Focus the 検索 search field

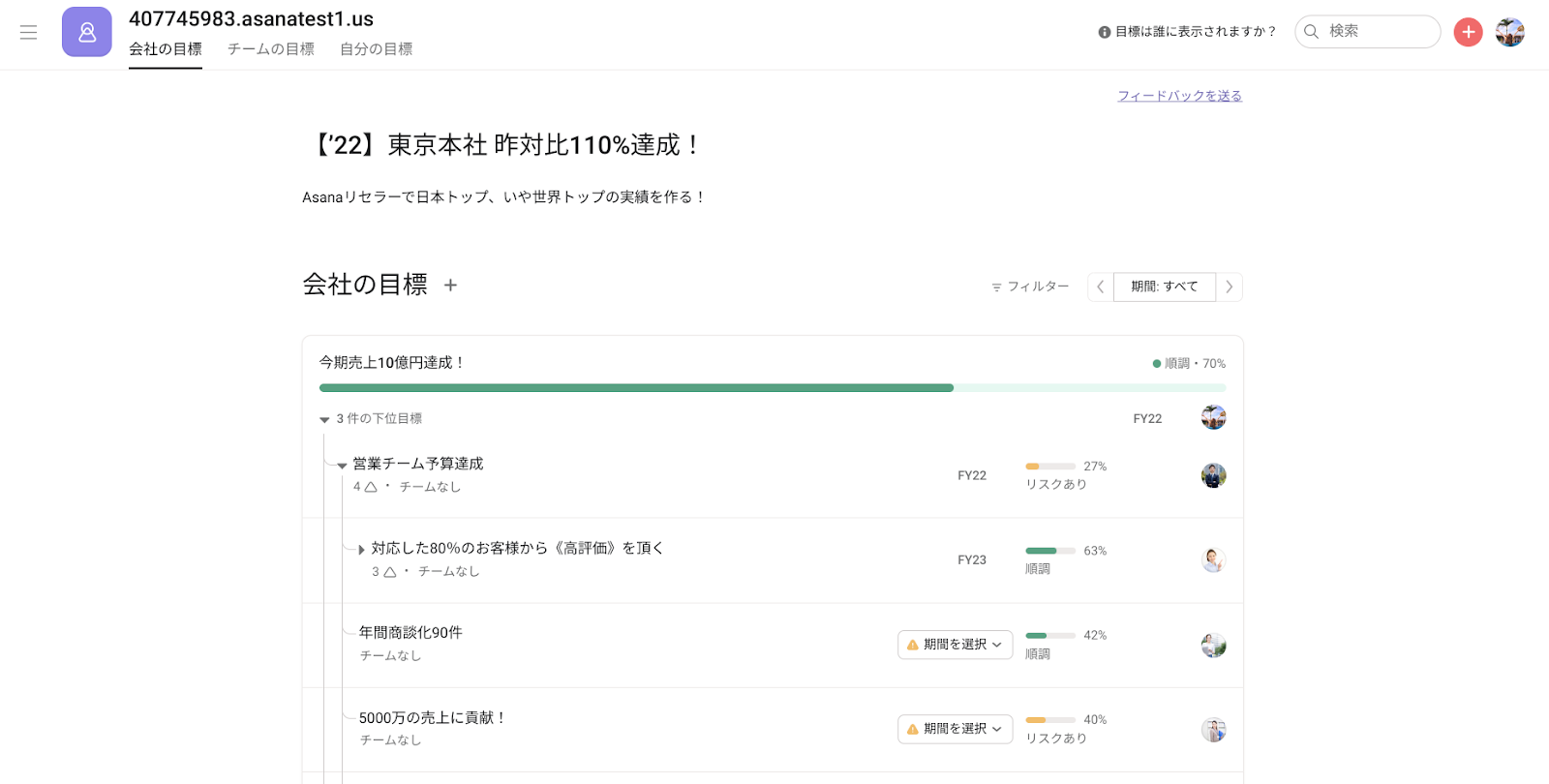(1367, 31)
